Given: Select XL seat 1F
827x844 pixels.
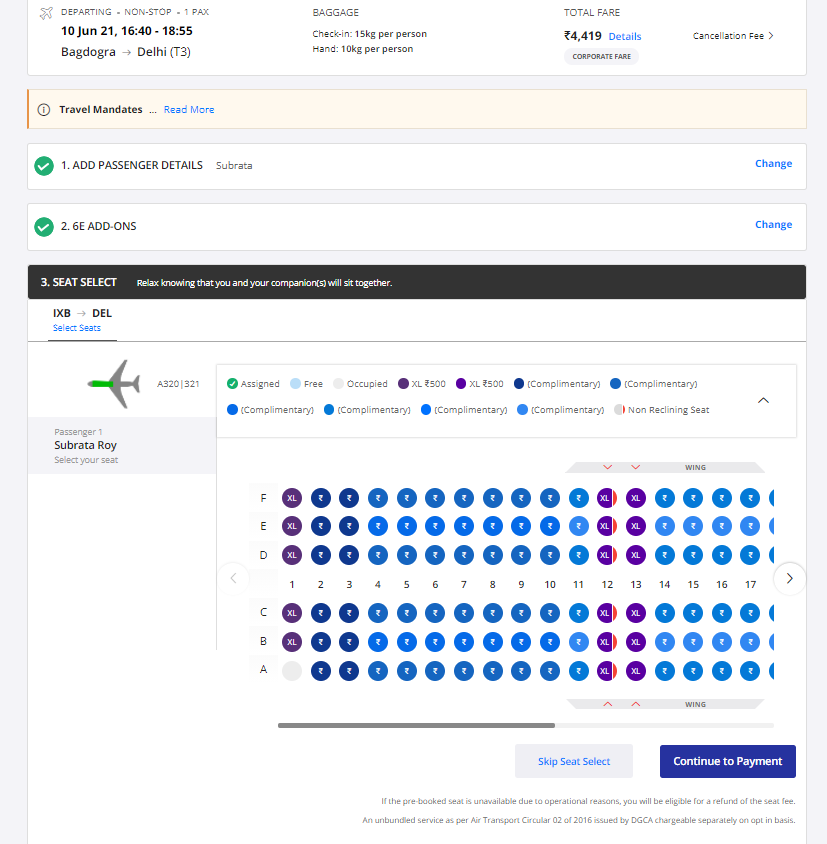Looking at the screenshot, I should (292, 498).
